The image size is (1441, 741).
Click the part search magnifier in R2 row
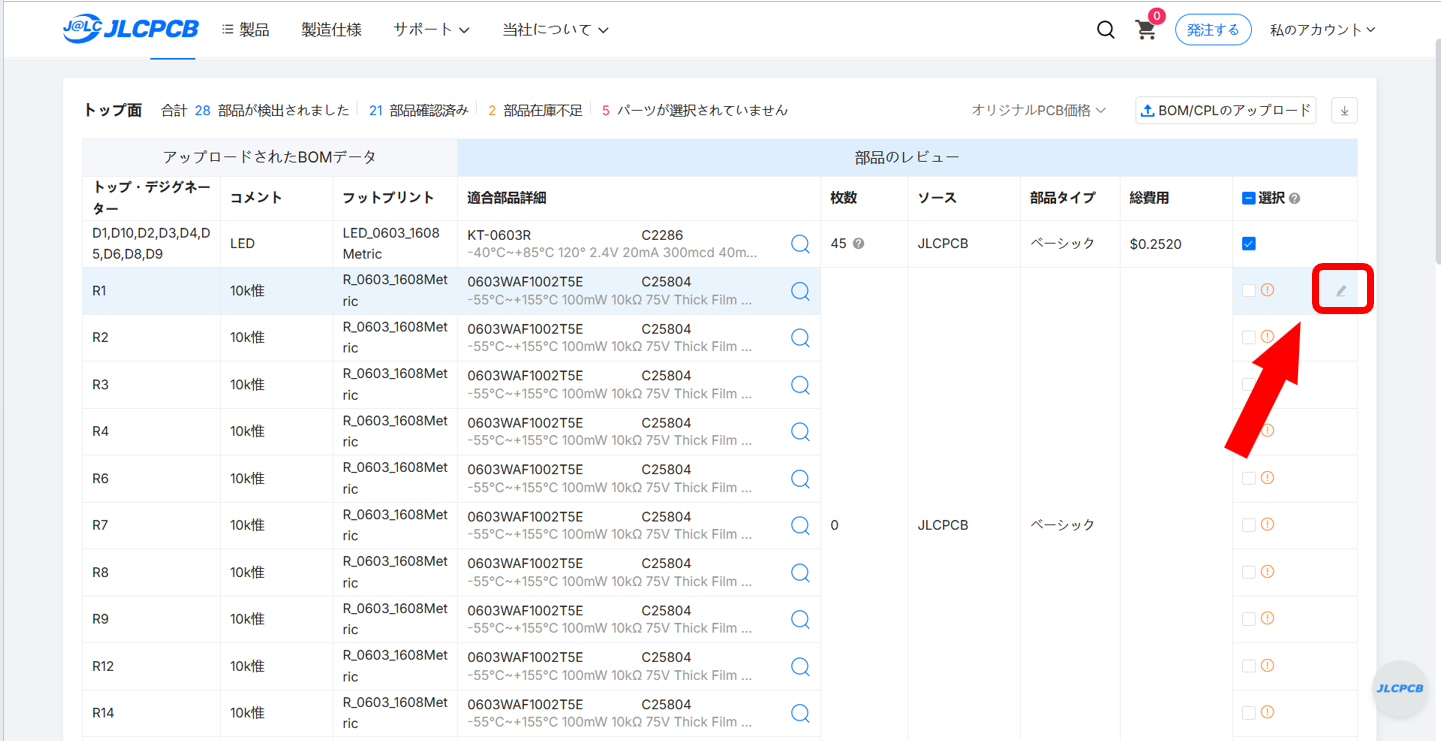click(800, 338)
